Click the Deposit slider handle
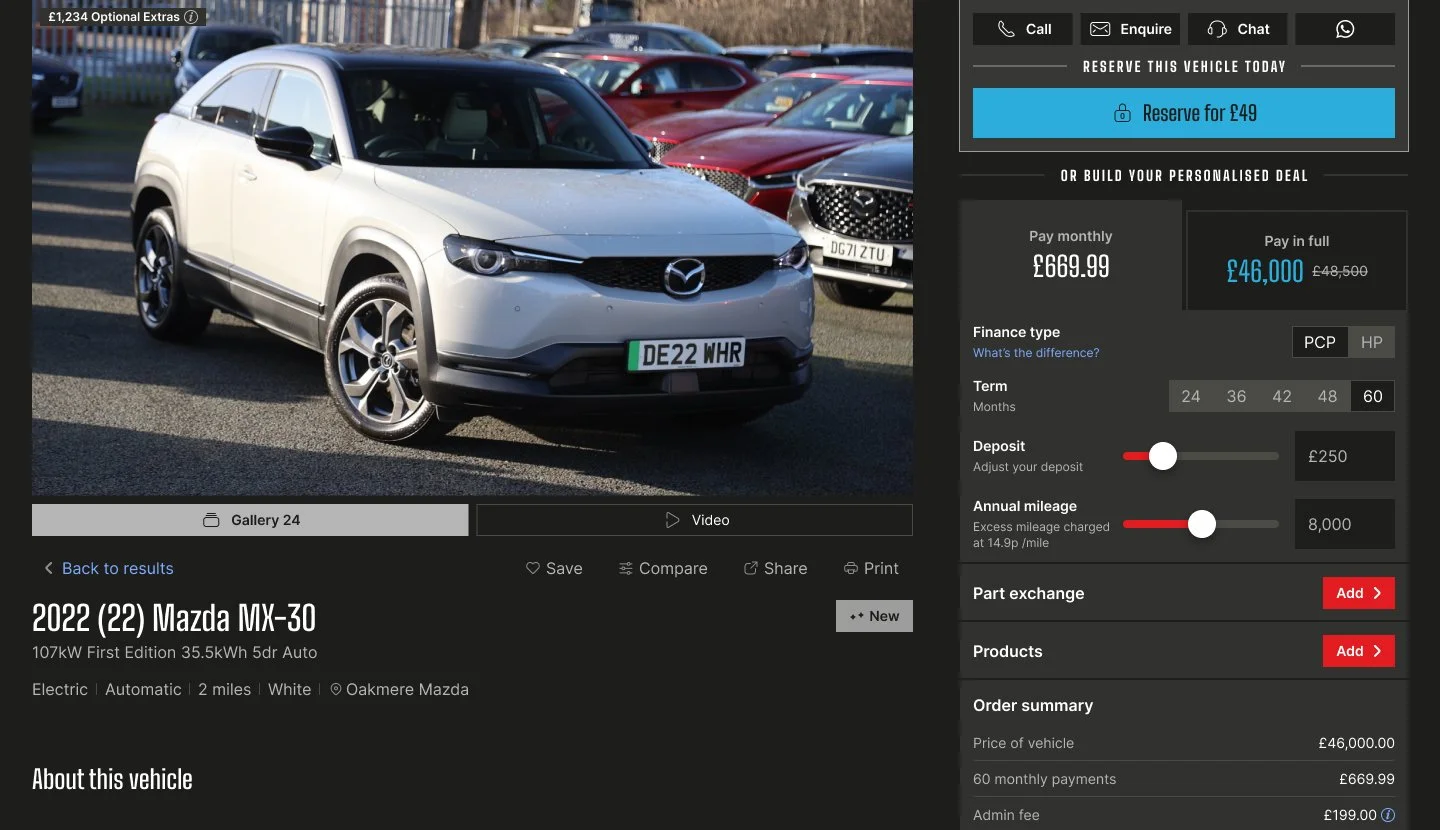The width and height of the screenshot is (1440, 830). (1162, 456)
